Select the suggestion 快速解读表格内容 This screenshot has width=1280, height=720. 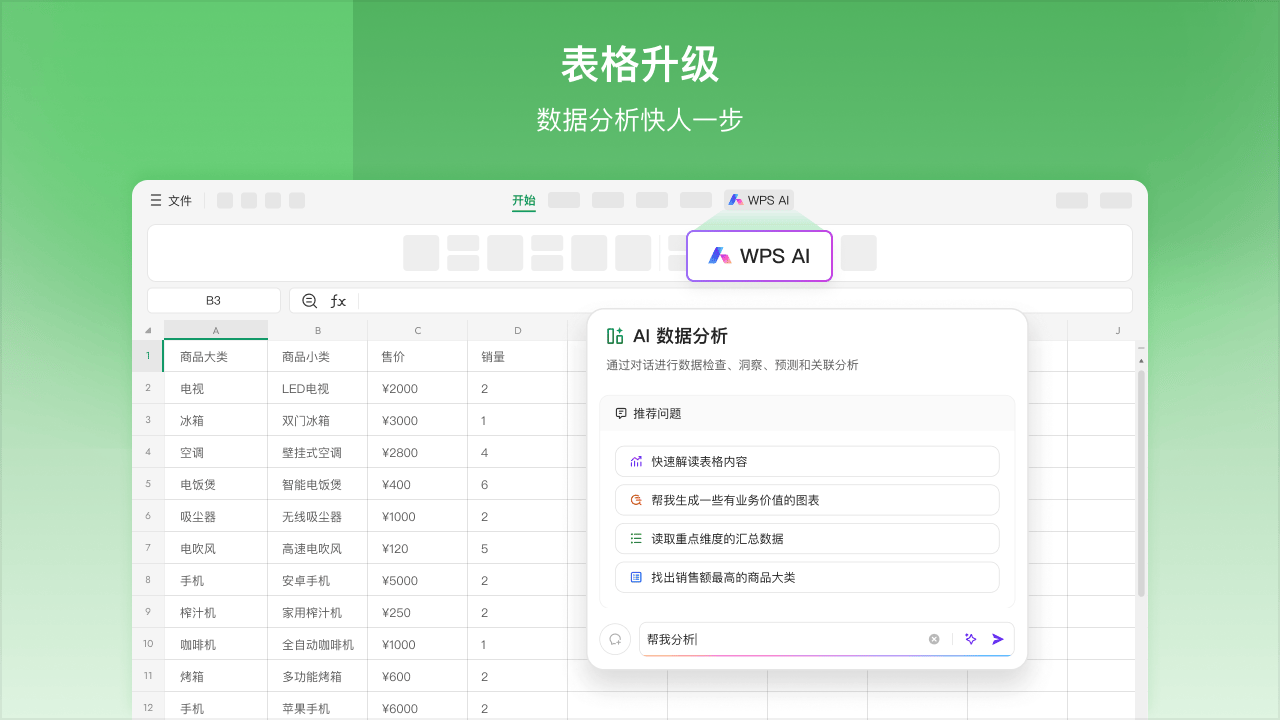tap(806, 461)
